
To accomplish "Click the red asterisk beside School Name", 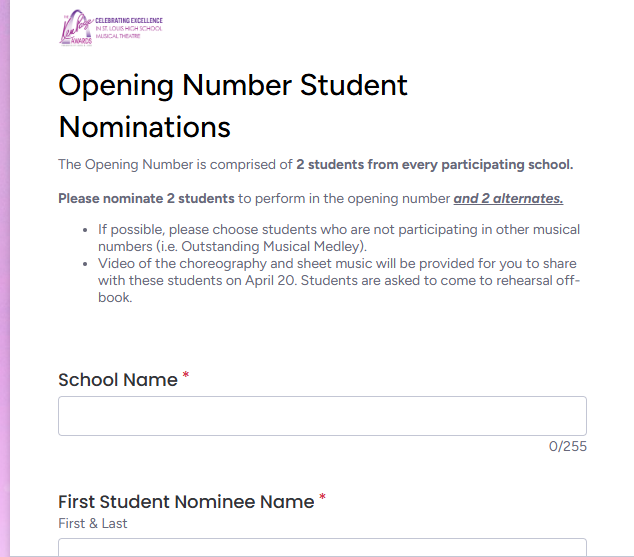I will click(186, 375).
